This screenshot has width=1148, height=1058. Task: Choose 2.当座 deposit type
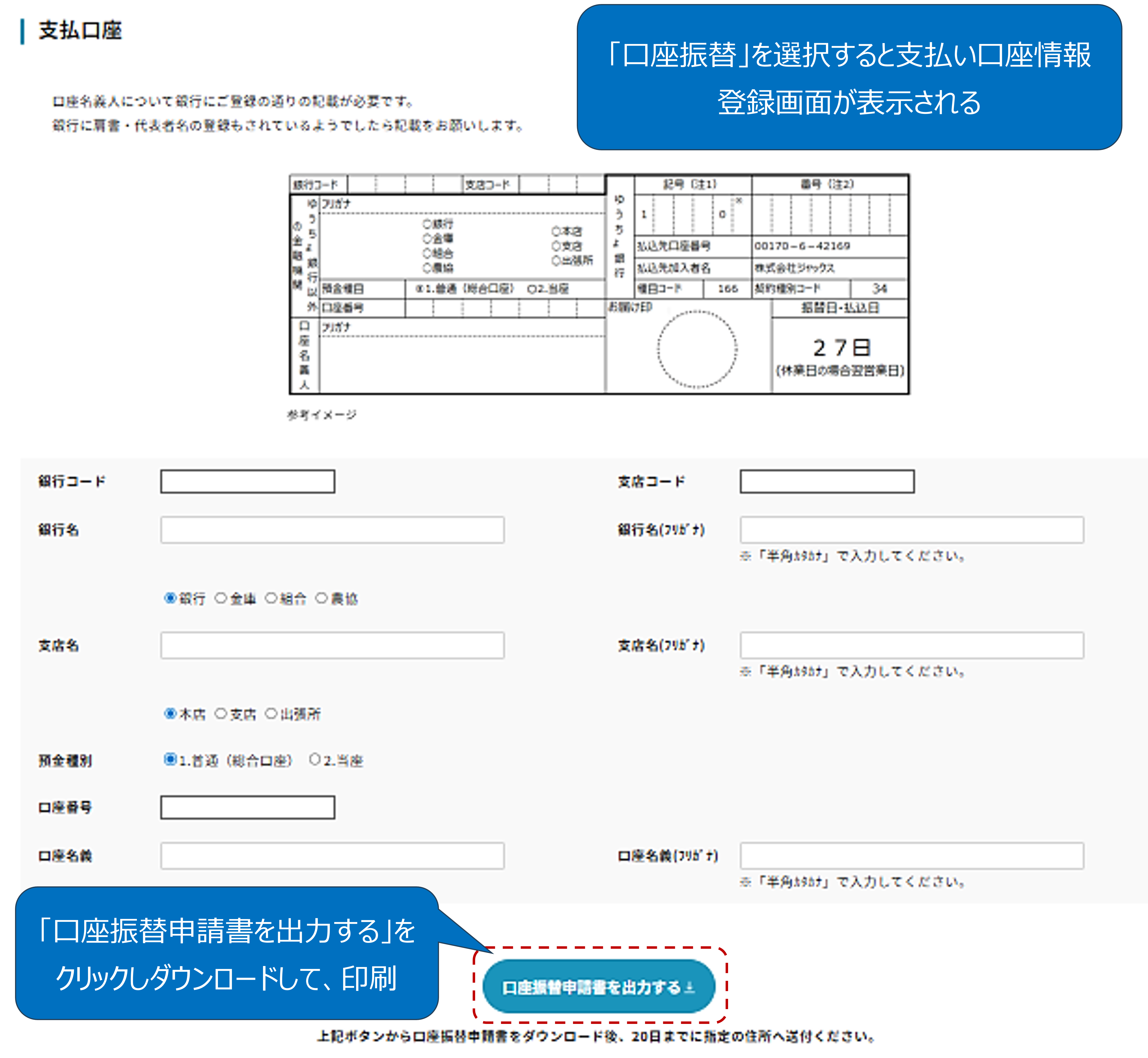click(315, 760)
